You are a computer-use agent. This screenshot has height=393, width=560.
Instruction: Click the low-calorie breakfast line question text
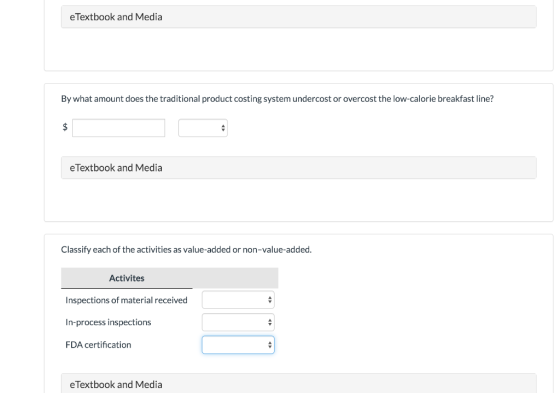(277, 99)
